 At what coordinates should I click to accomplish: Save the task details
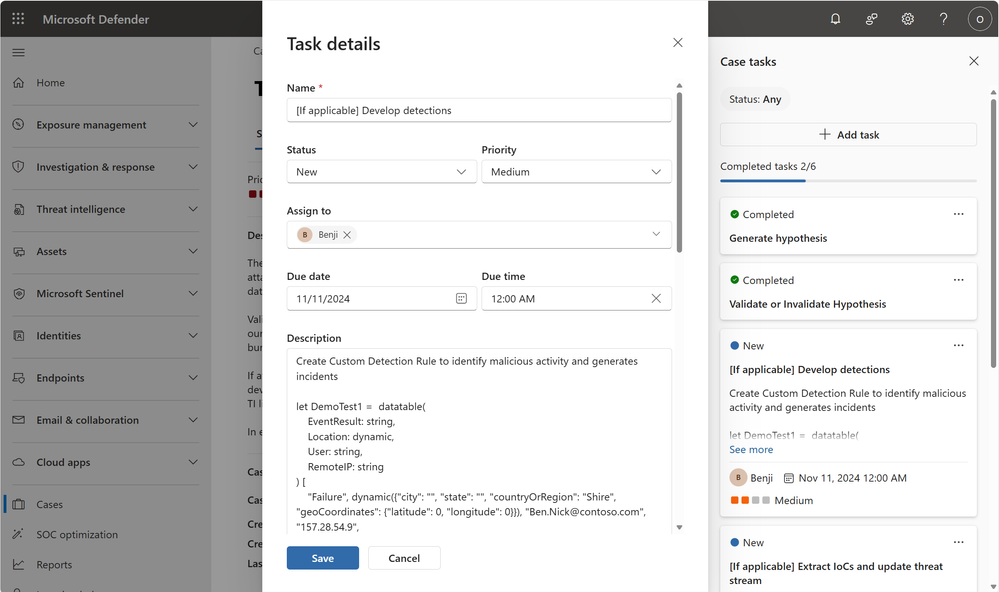tap(322, 558)
